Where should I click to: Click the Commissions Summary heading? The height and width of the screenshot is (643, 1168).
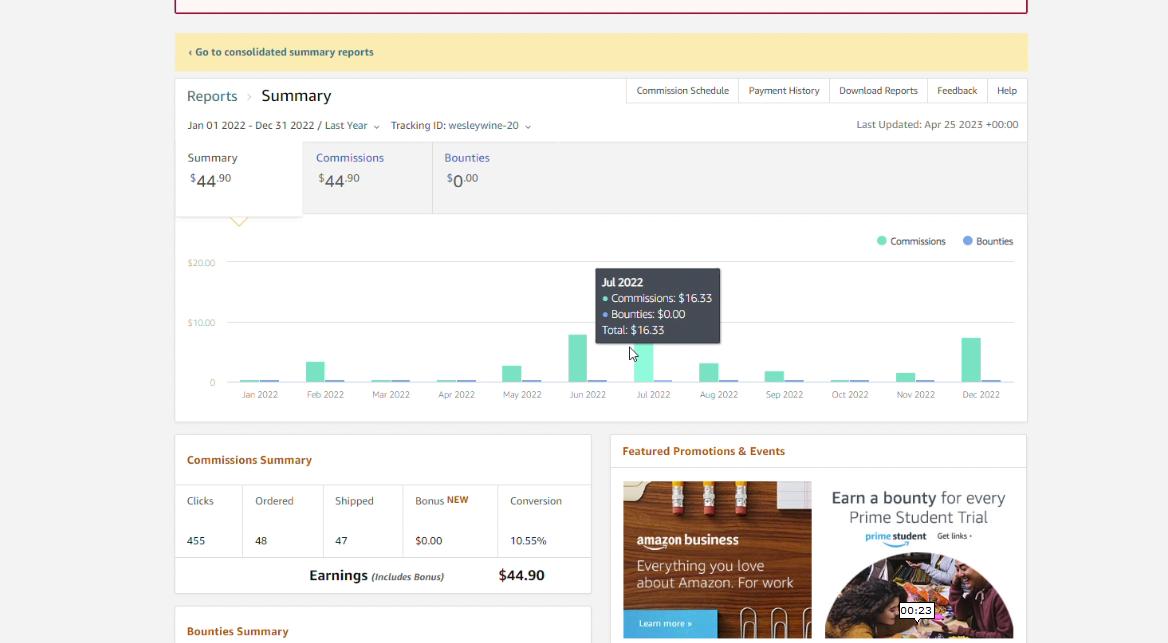[x=250, y=460]
